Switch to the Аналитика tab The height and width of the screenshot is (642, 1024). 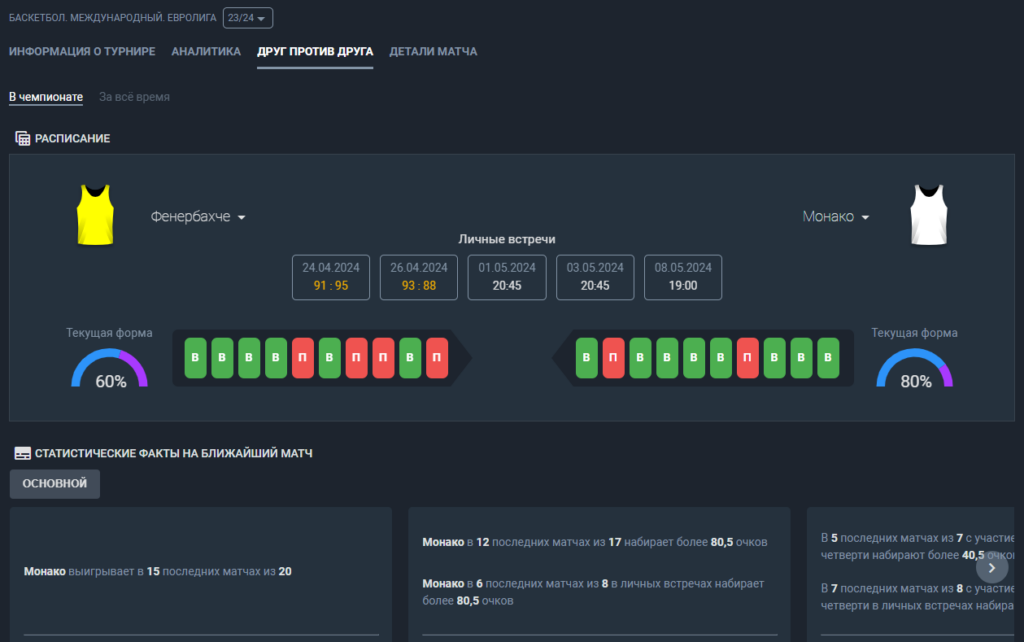(x=206, y=52)
